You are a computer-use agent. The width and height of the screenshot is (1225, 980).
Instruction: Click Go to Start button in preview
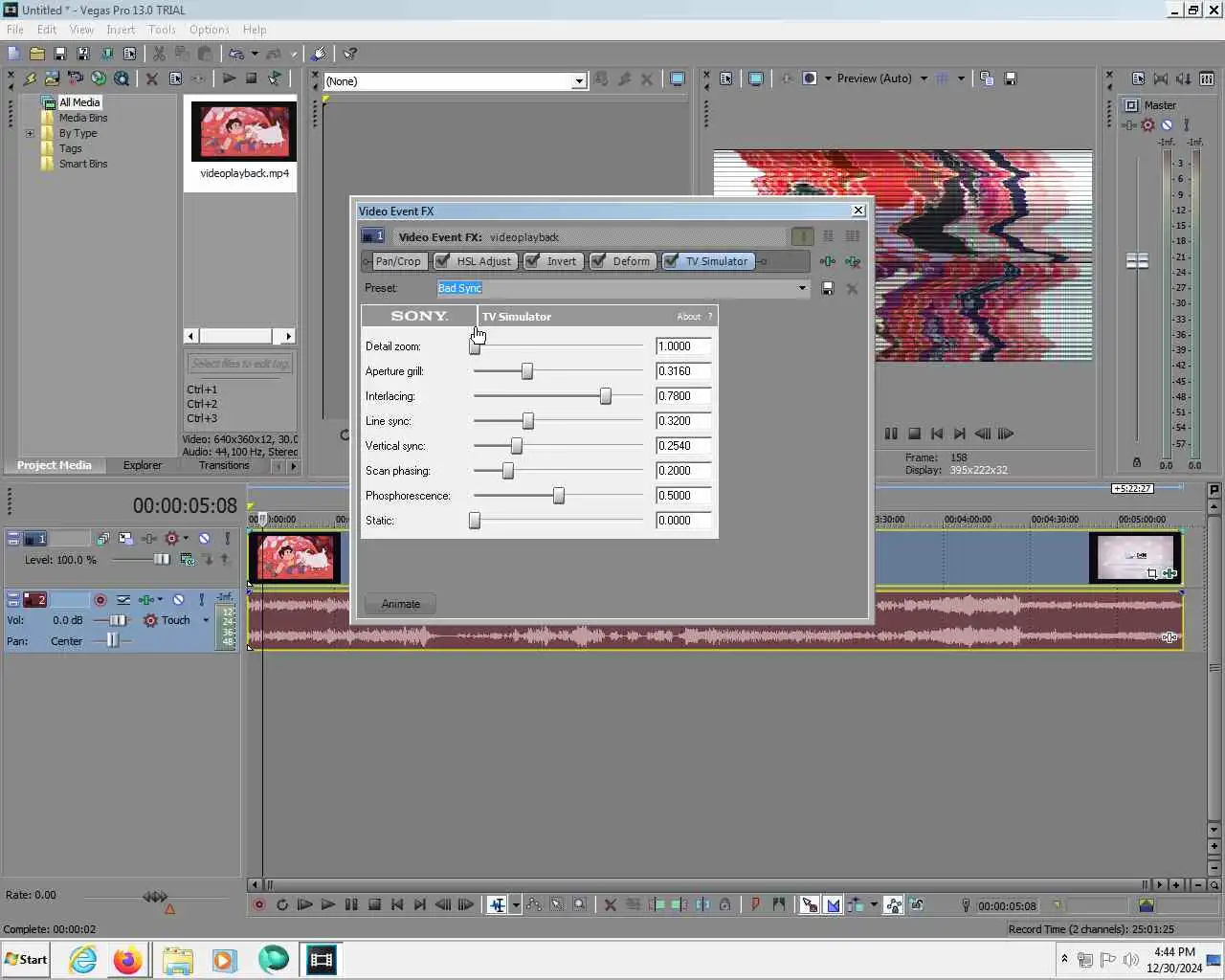[x=937, y=434]
